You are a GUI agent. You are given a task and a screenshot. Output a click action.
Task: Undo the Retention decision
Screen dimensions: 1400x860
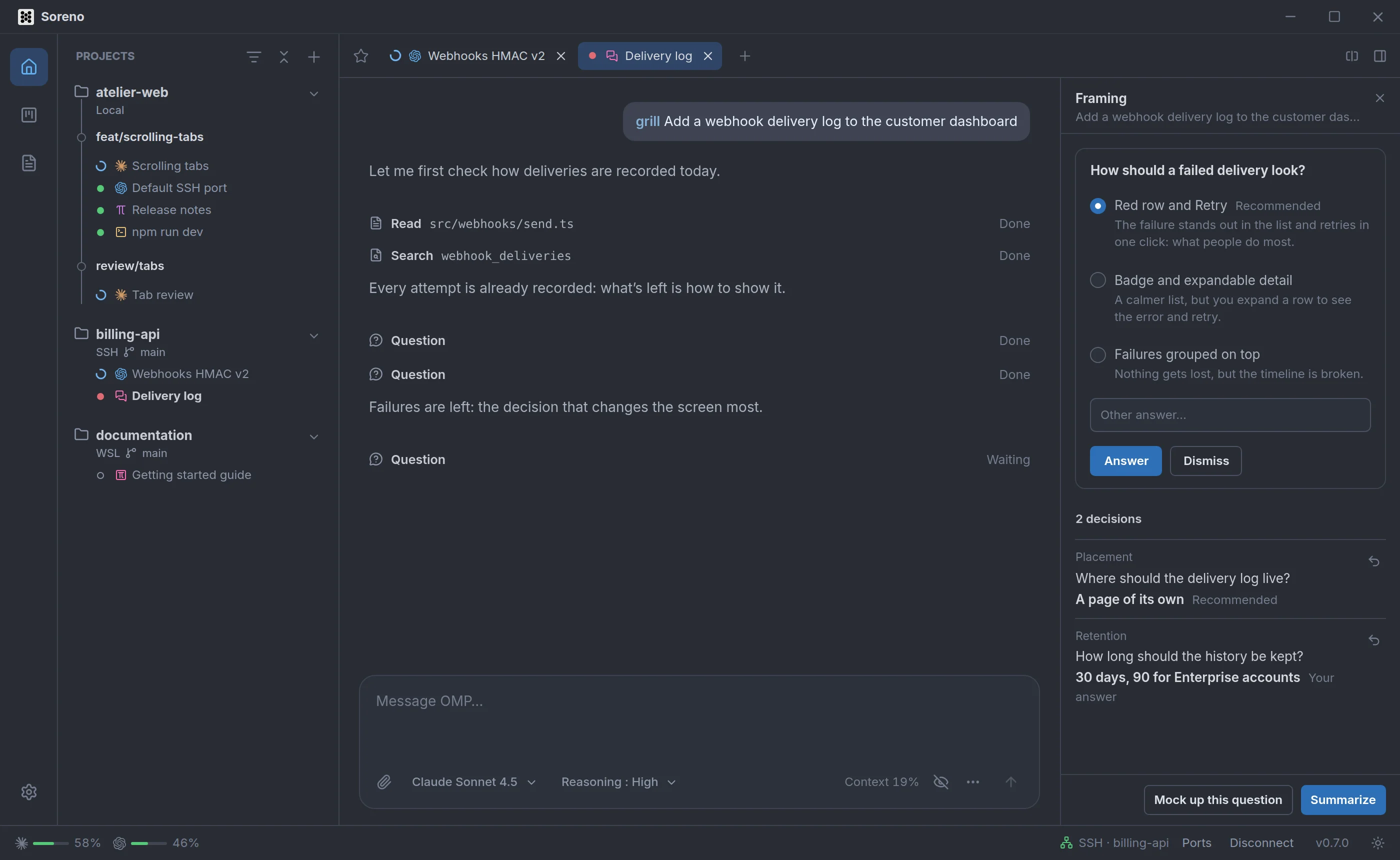(x=1374, y=640)
